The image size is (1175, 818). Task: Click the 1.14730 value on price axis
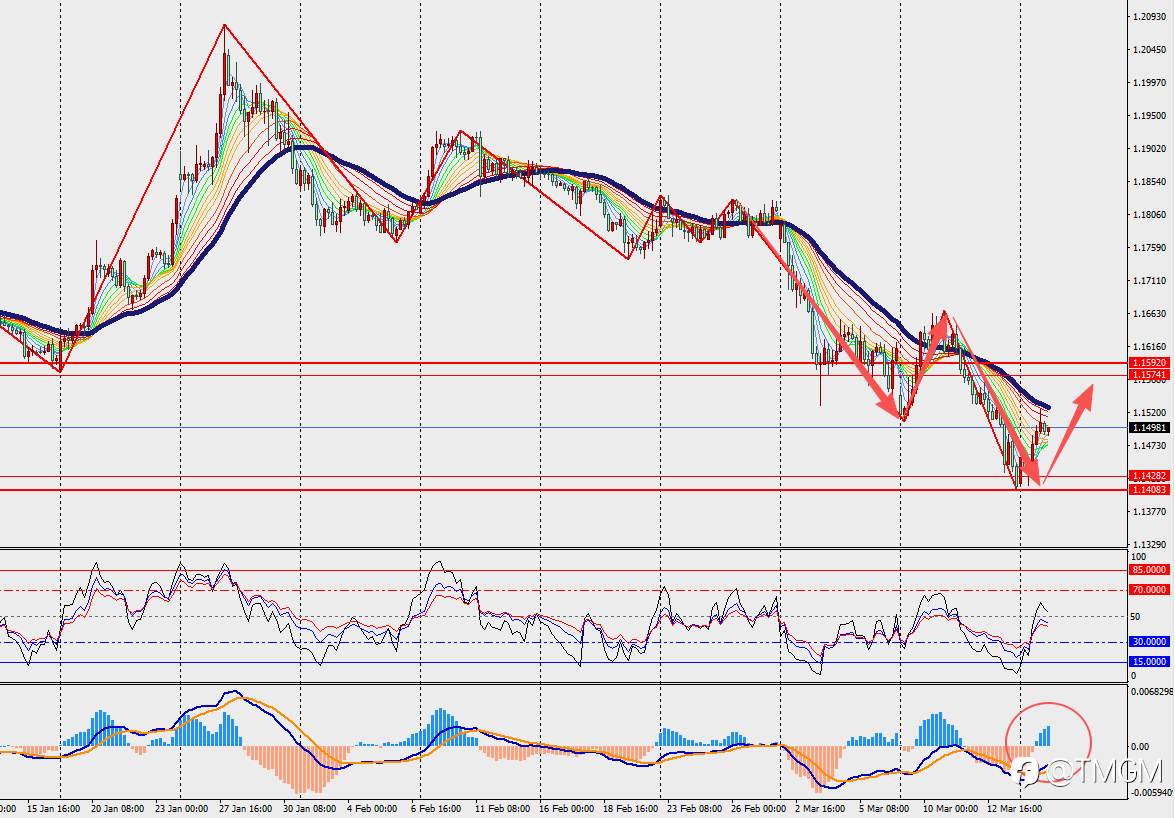[1150, 446]
